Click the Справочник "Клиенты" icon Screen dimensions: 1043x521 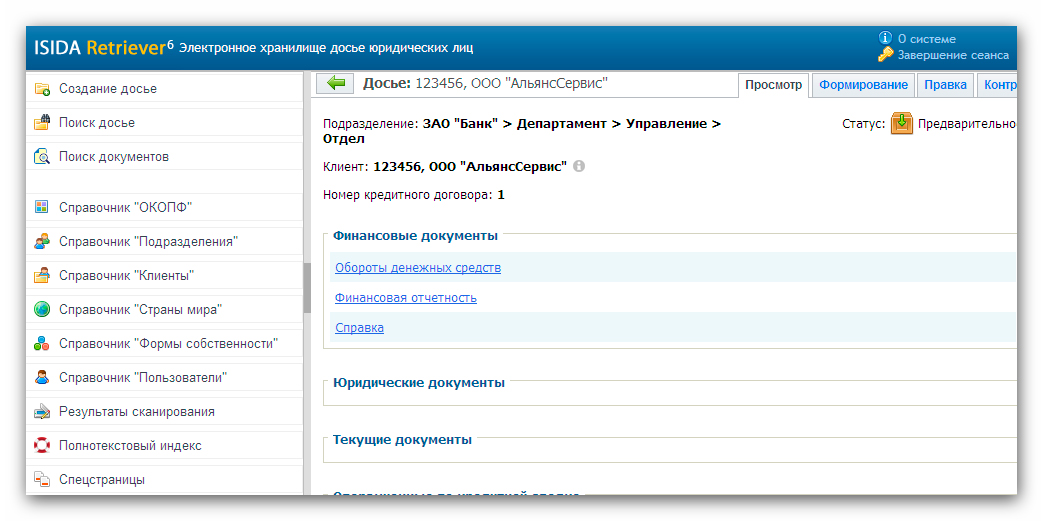(42, 275)
